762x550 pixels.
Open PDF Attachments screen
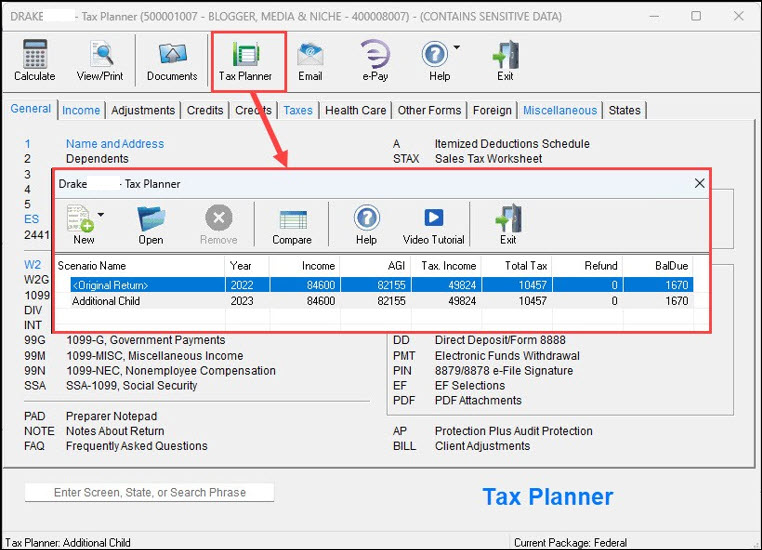[x=478, y=401]
